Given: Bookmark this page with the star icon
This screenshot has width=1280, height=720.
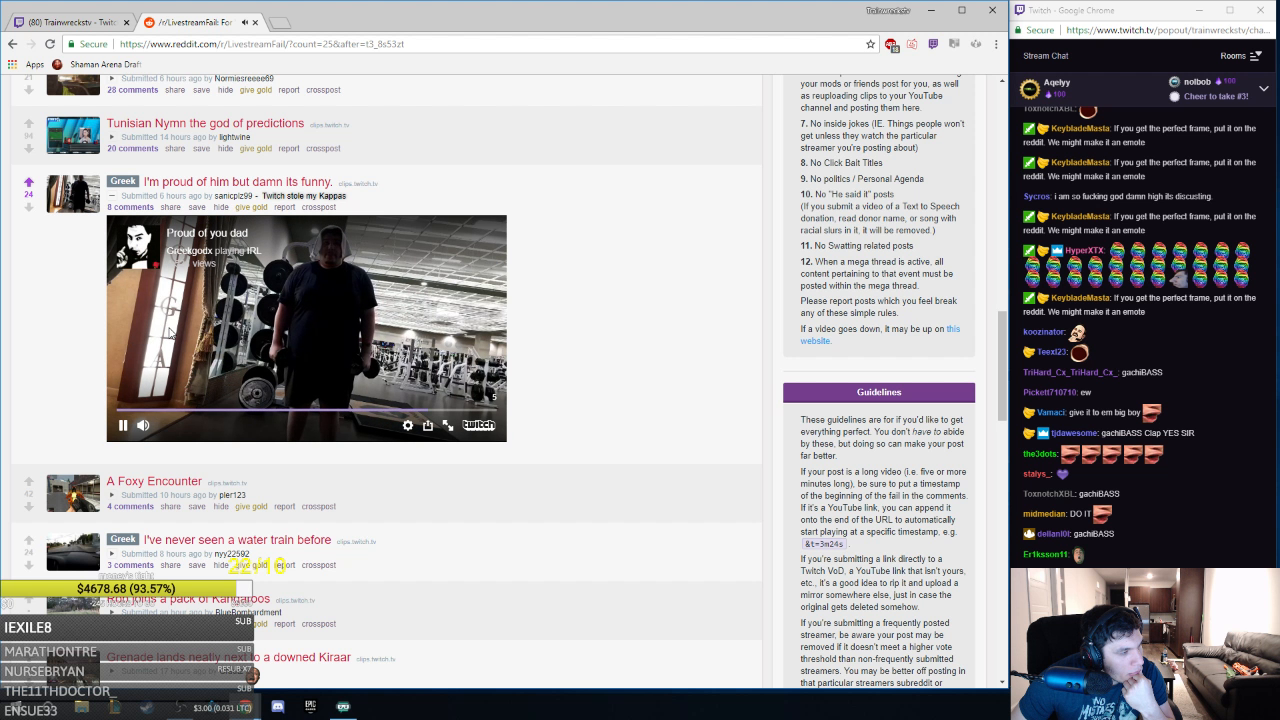Looking at the screenshot, I should 870,44.
